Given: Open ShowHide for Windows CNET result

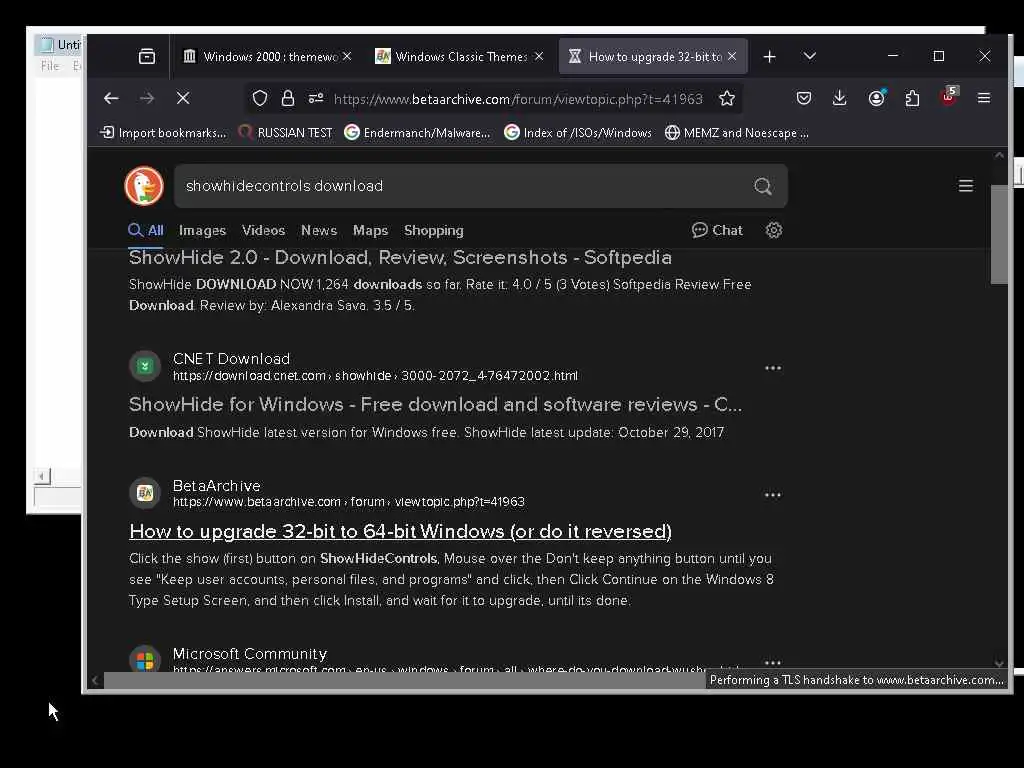Looking at the screenshot, I should [435, 404].
